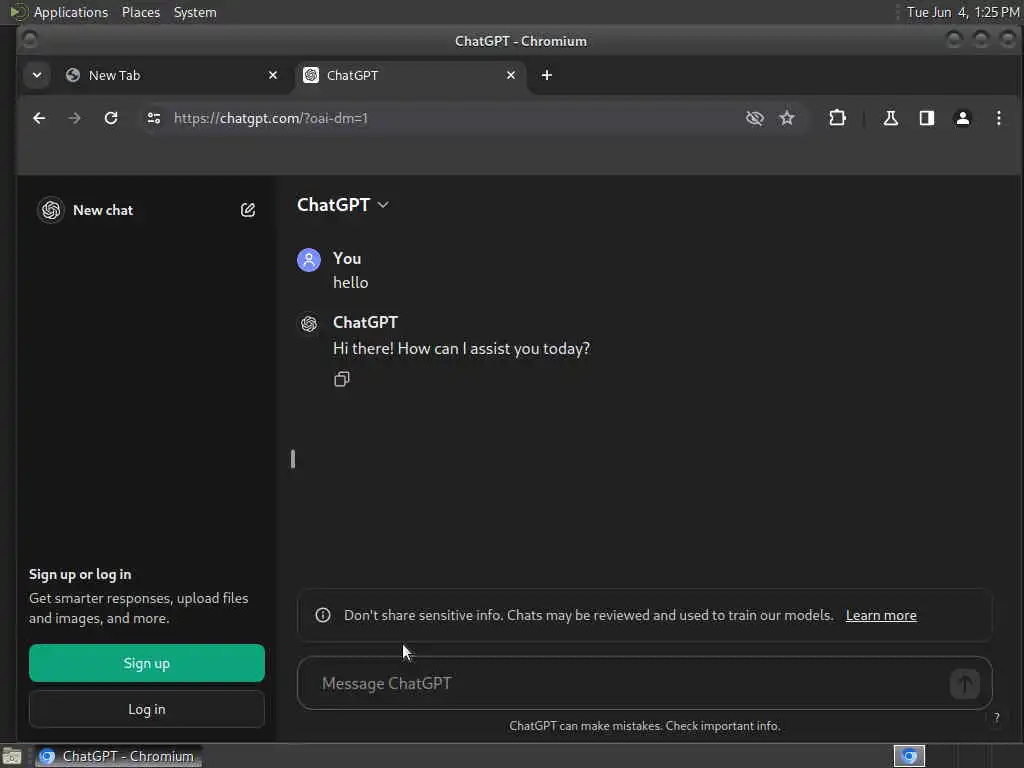Click the workspace switcher in bottom panel
This screenshot has width=1024, height=768.
[x=909, y=756]
